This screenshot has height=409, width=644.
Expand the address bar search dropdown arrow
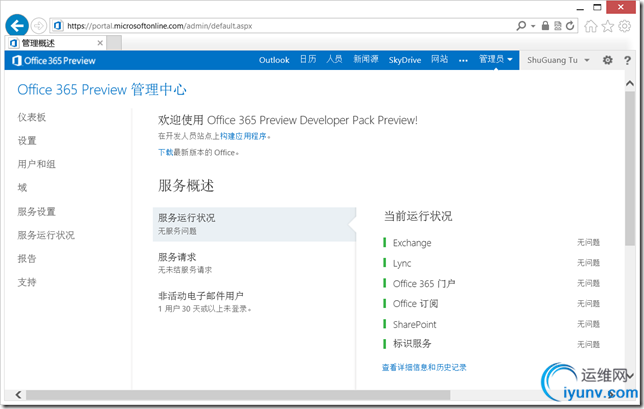(x=533, y=26)
